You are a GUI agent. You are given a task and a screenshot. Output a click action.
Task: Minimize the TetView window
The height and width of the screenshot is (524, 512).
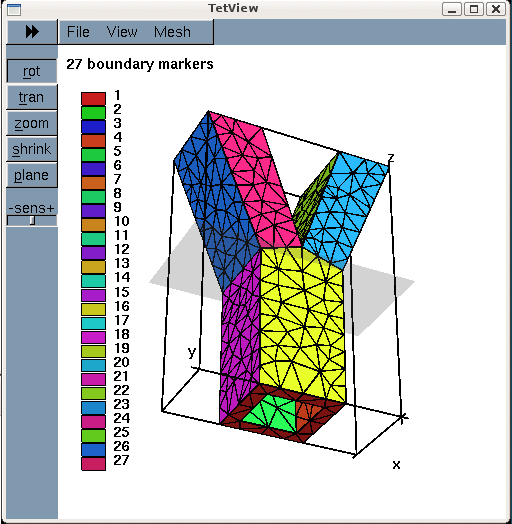pos(452,9)
